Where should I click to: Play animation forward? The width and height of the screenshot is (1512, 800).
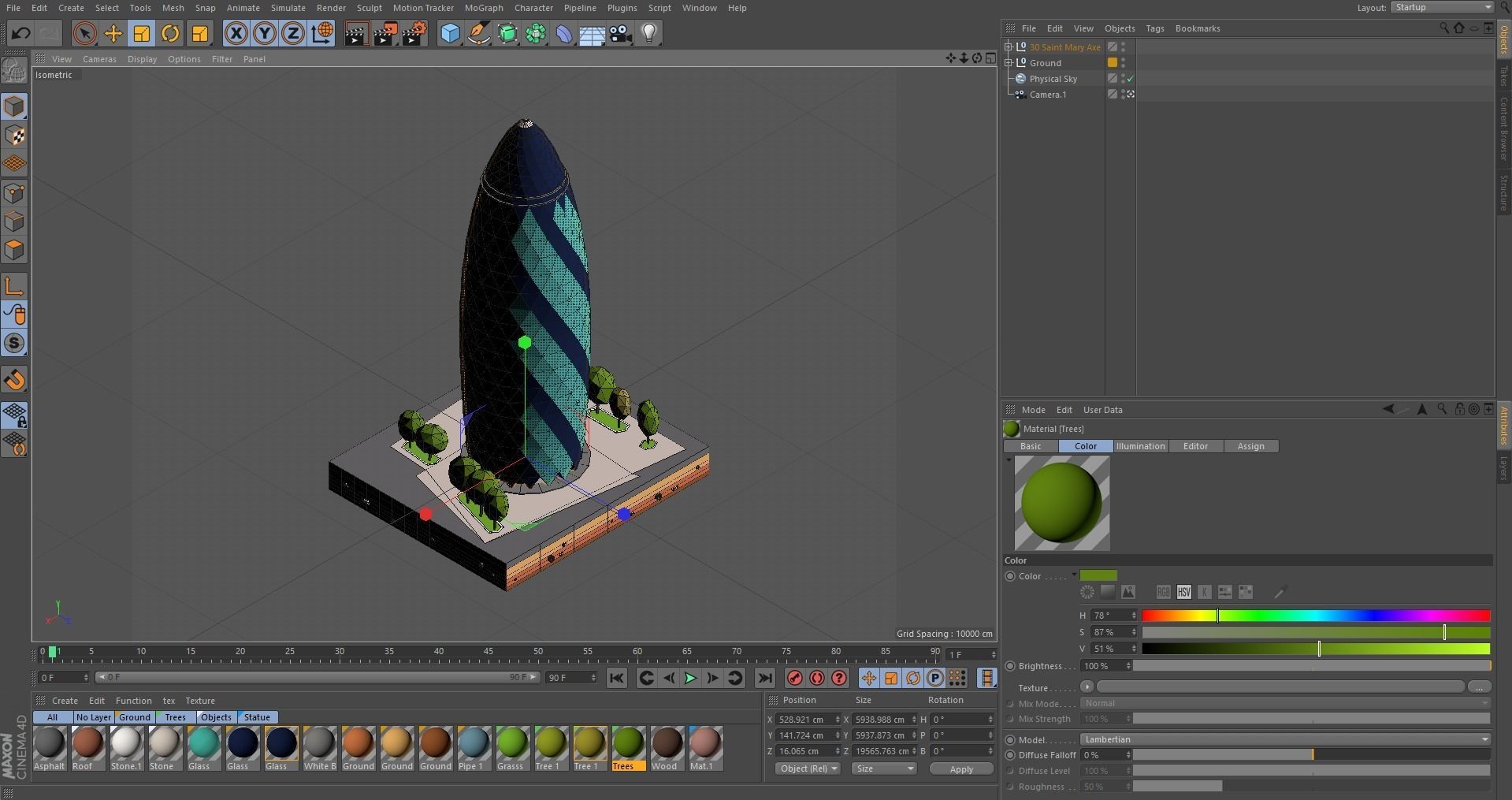(x=690, y=678)
